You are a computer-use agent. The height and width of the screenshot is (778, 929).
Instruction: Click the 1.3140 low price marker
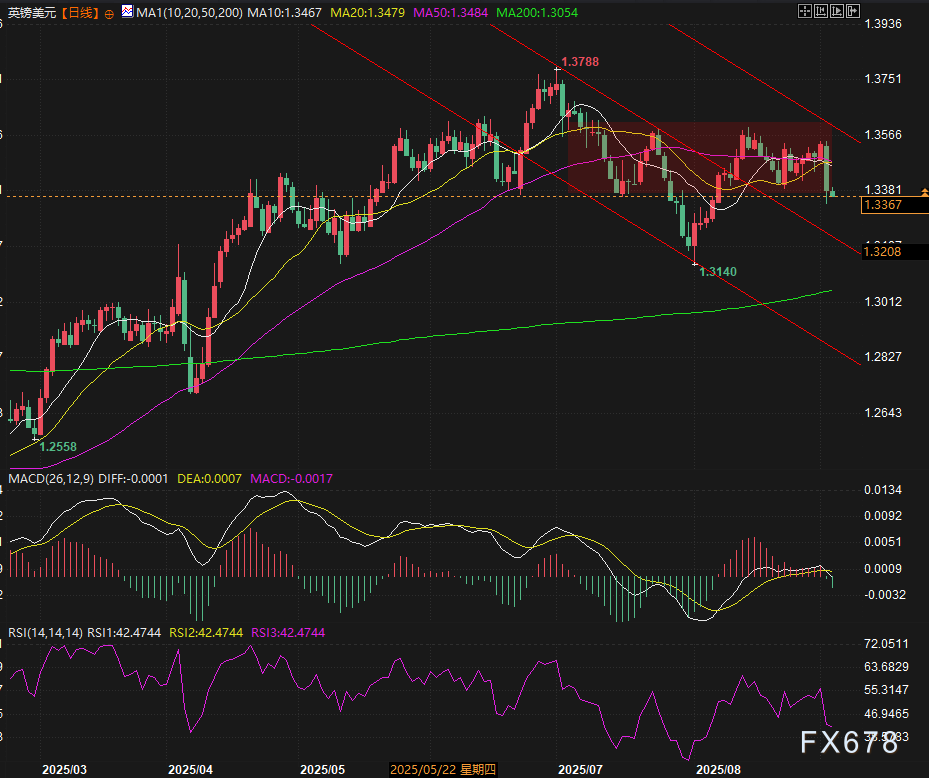(x=718, y=271)
